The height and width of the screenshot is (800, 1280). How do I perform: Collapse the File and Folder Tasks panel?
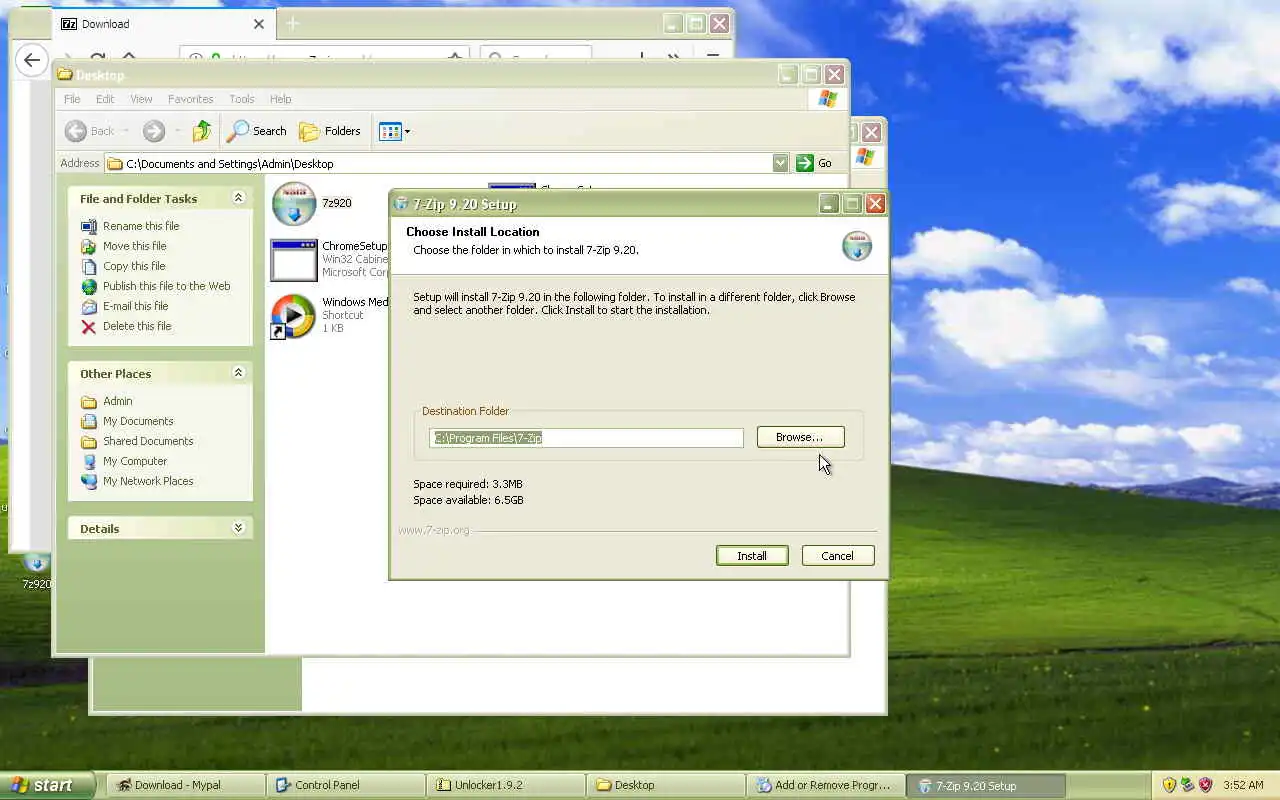tap(238, 198)
